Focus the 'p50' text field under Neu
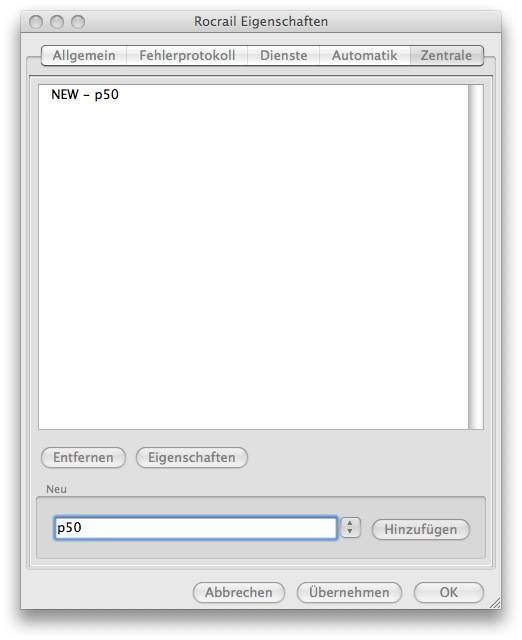 click(195, 528)
